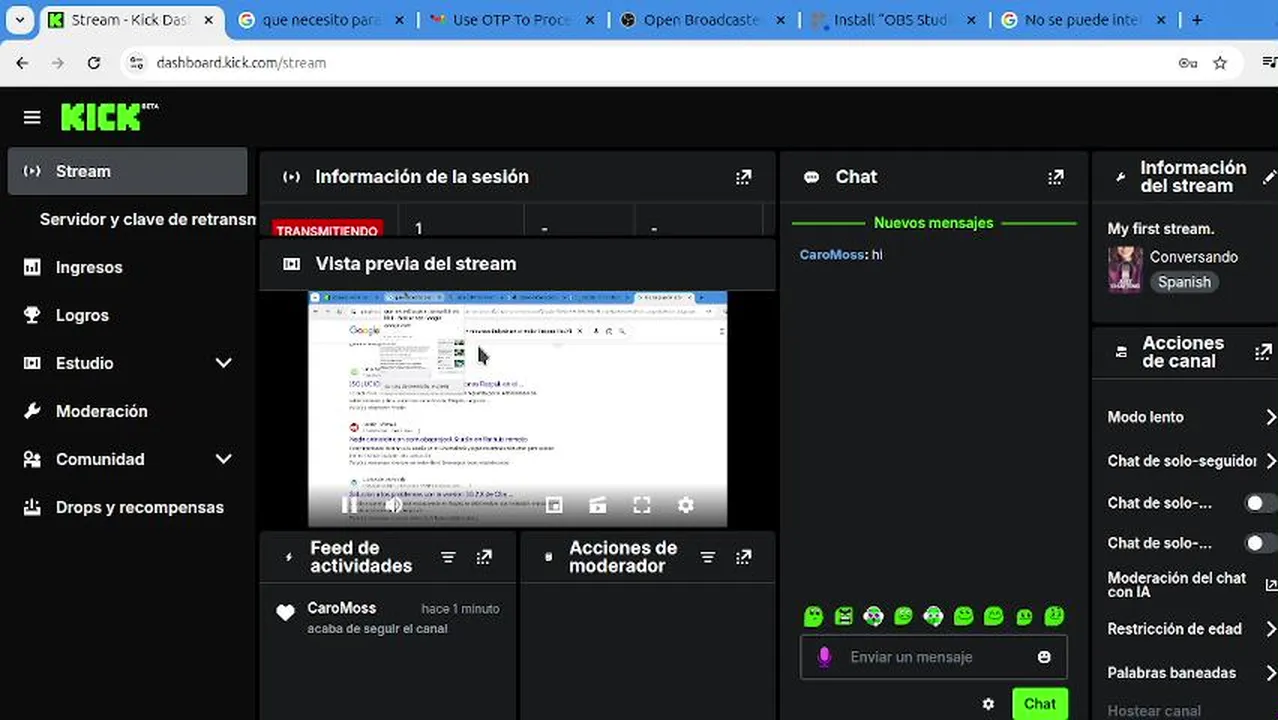Open the hamburger menu beside Kick logo
This screenshot has height=720, width=1278.
click(32, 118)
